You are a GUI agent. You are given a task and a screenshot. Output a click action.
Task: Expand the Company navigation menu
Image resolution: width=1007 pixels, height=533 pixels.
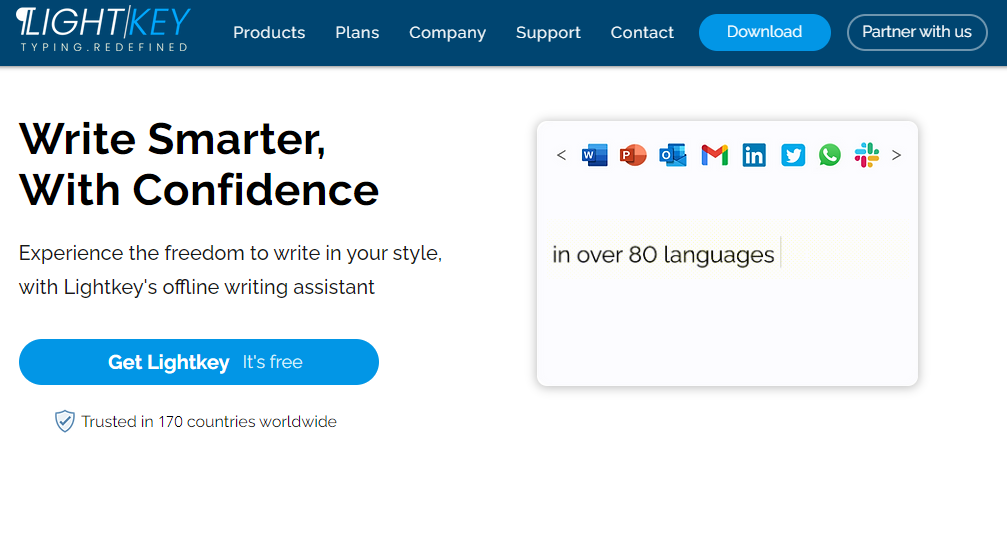447,33
